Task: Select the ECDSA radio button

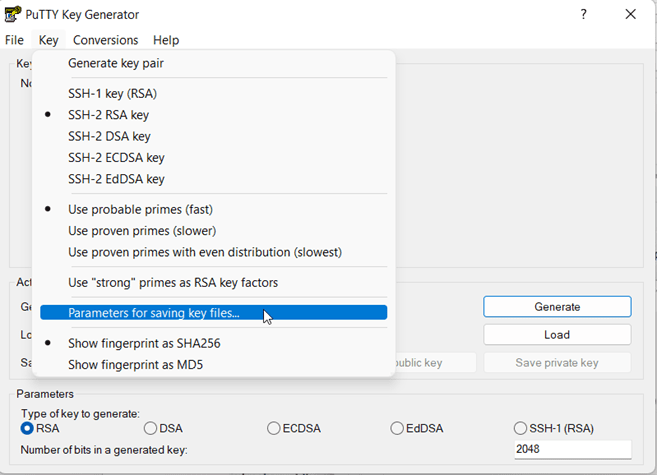Action: pos(274,429)
